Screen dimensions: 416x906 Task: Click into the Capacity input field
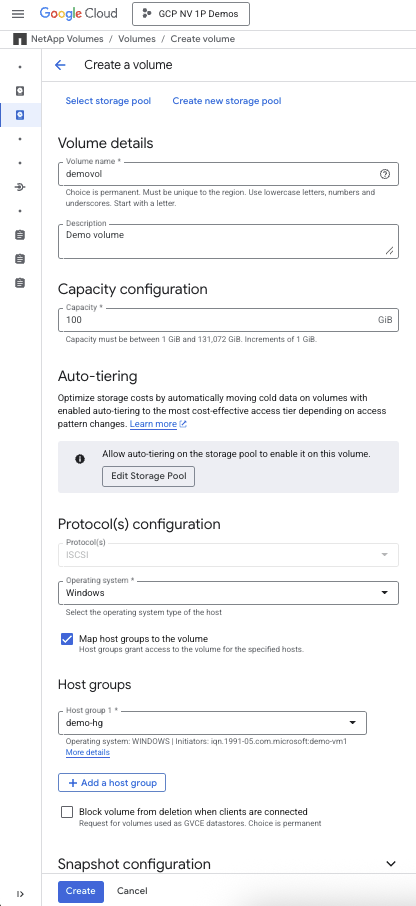coord(228,320)
